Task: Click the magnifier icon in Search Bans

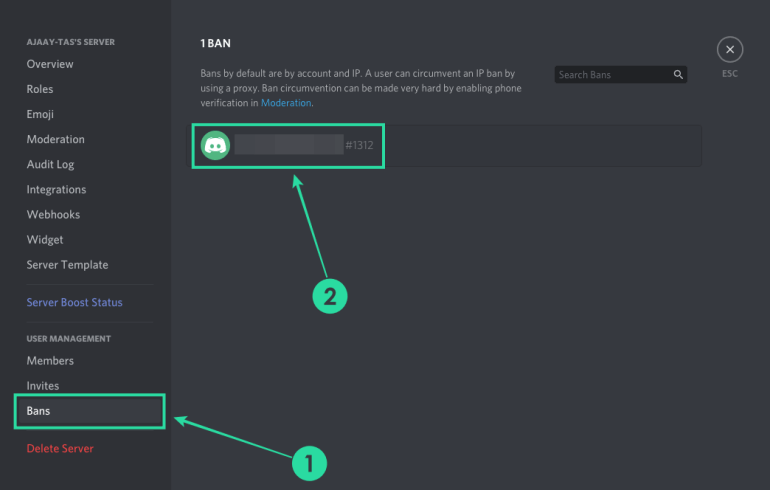Action: 678,75
